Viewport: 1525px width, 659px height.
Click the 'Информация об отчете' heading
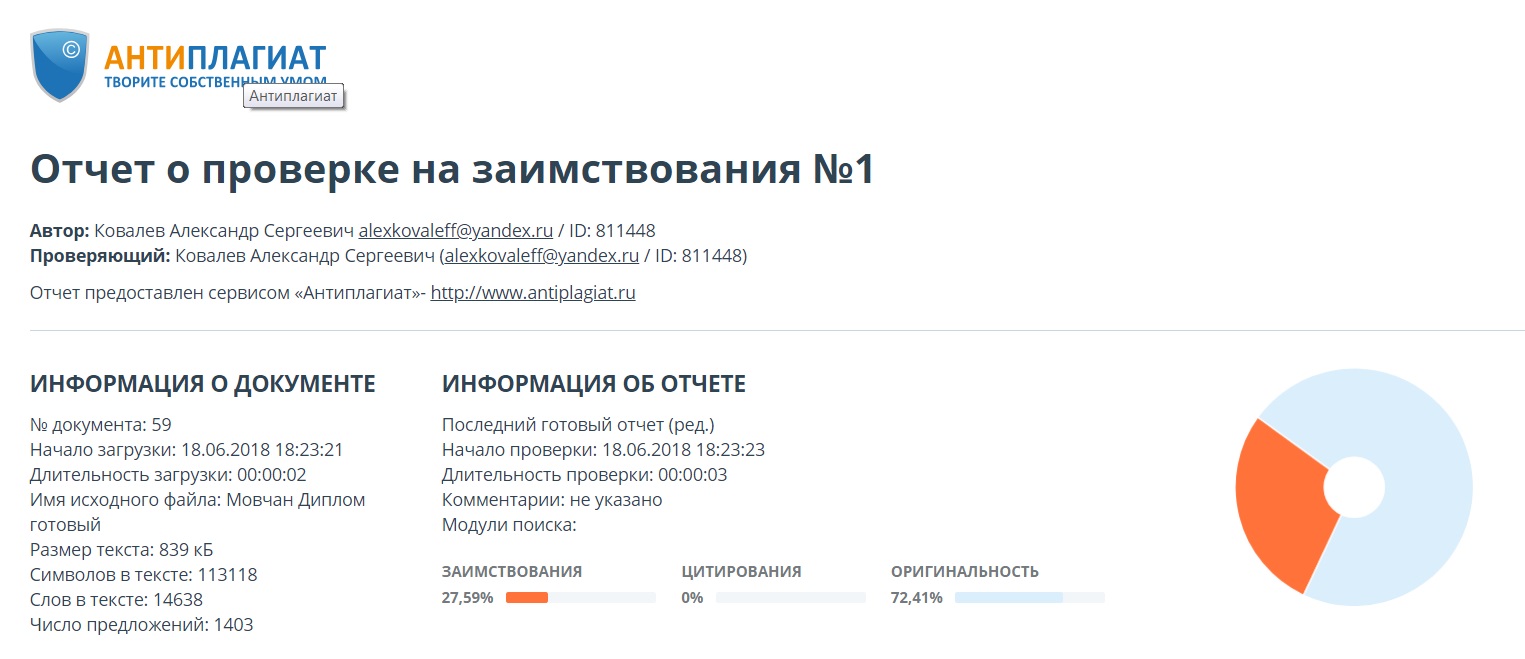coord(594,383)
